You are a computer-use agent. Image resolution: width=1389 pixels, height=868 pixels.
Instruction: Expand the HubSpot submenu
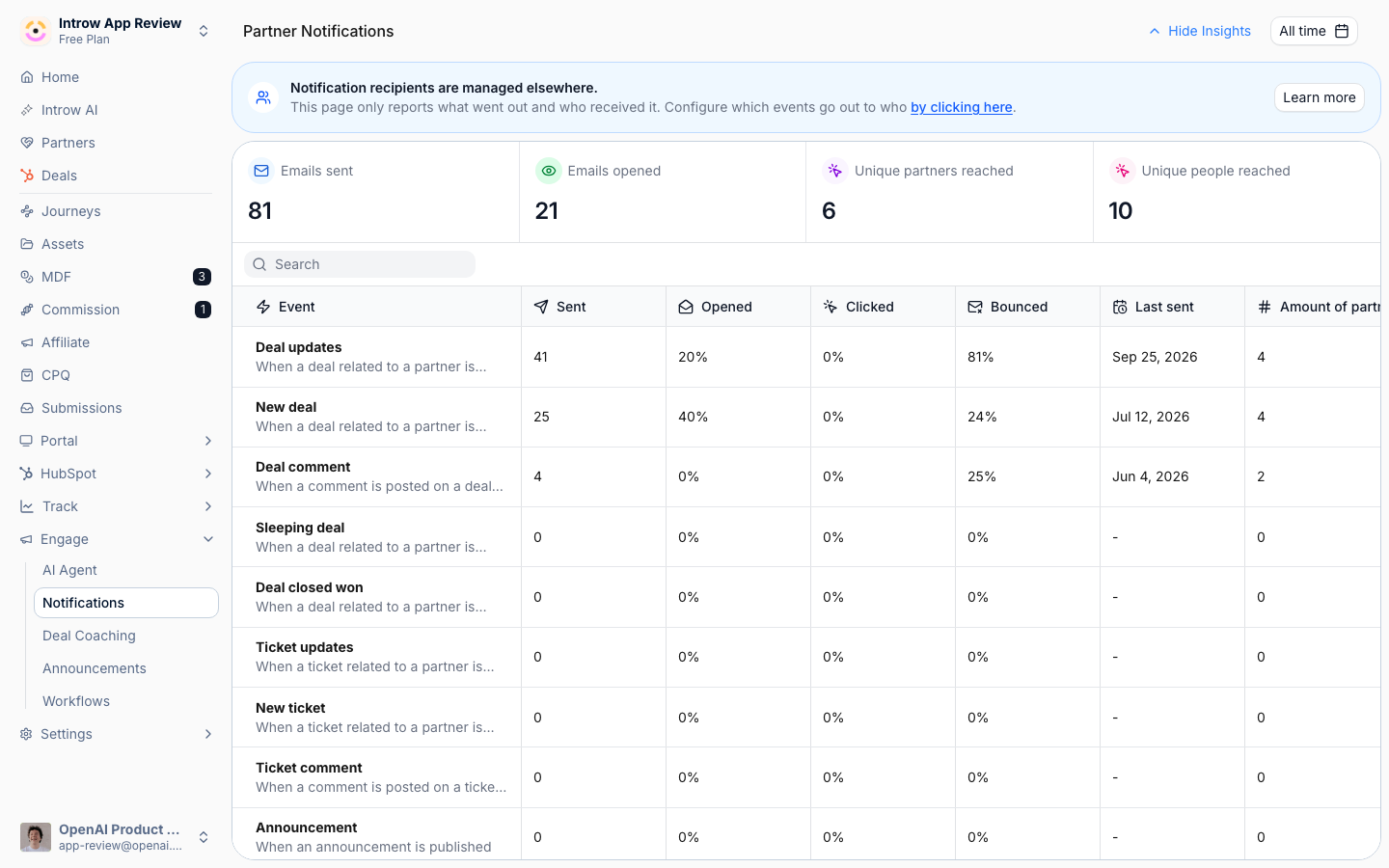tap(208, 474)
